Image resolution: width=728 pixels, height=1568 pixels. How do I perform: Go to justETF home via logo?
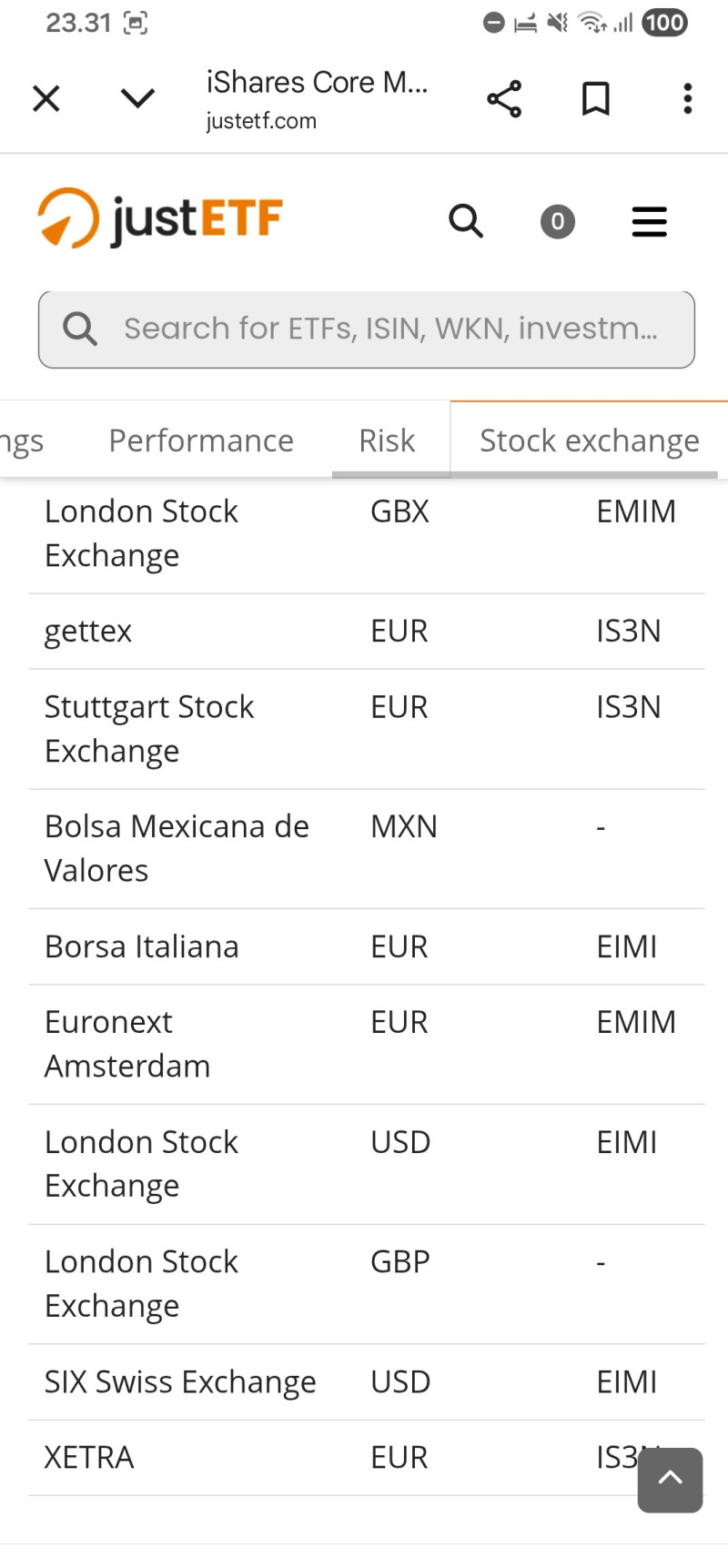pos(160,219)
